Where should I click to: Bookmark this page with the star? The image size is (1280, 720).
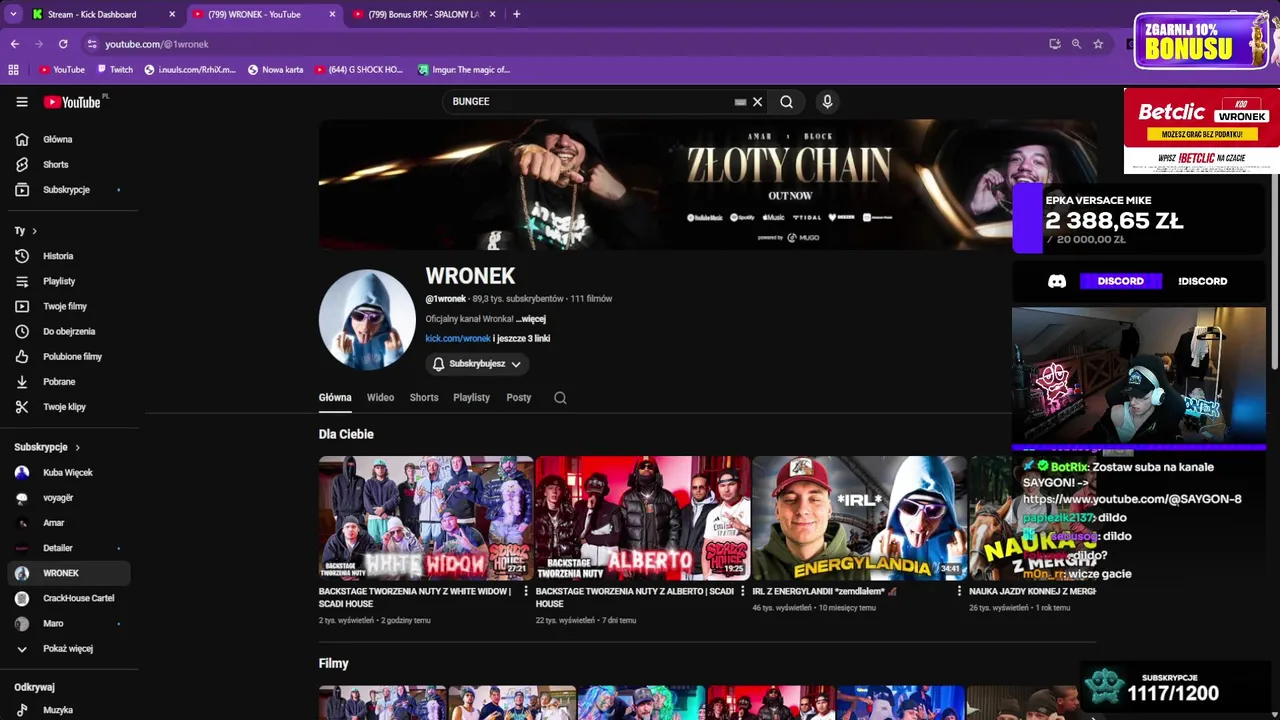tap(1098, 44)
